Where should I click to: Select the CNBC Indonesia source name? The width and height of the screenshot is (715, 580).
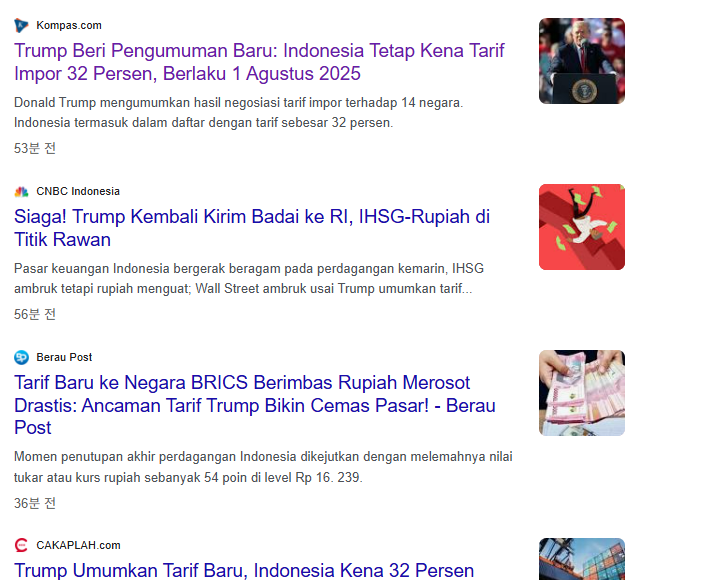78,192
